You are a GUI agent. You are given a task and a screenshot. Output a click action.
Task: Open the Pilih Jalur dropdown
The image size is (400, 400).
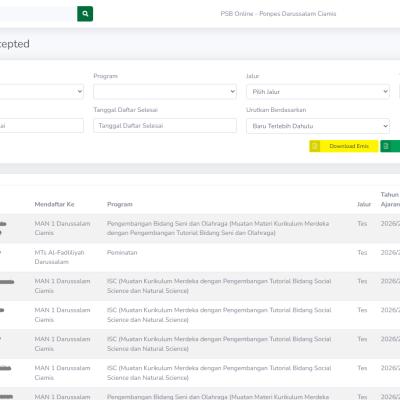[318, 92]
